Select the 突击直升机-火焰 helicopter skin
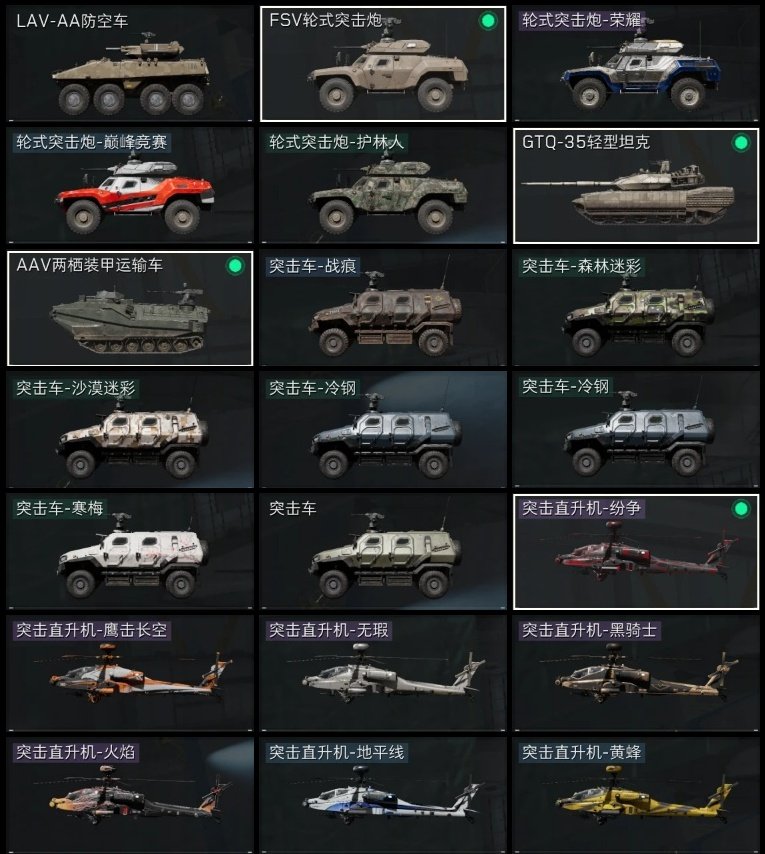The image size is (765, 854). (x=130, y=795)
